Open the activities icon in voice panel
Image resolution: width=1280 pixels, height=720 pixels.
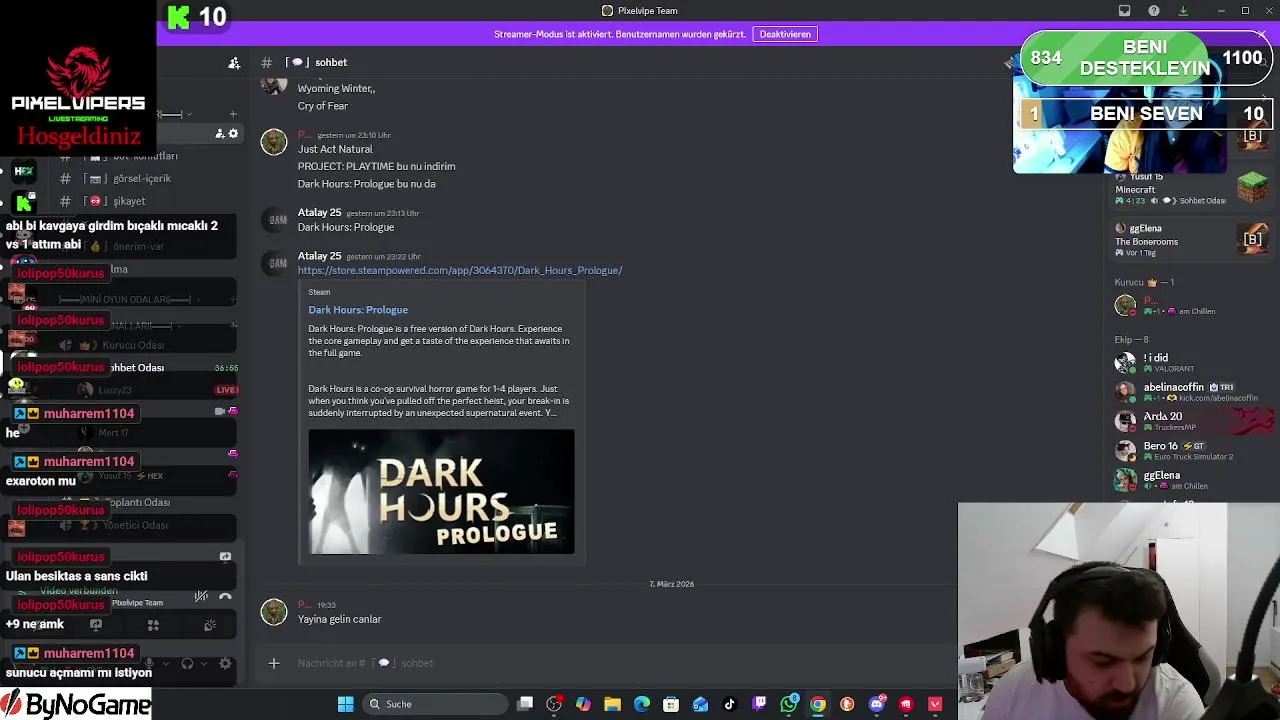(153, 625)
